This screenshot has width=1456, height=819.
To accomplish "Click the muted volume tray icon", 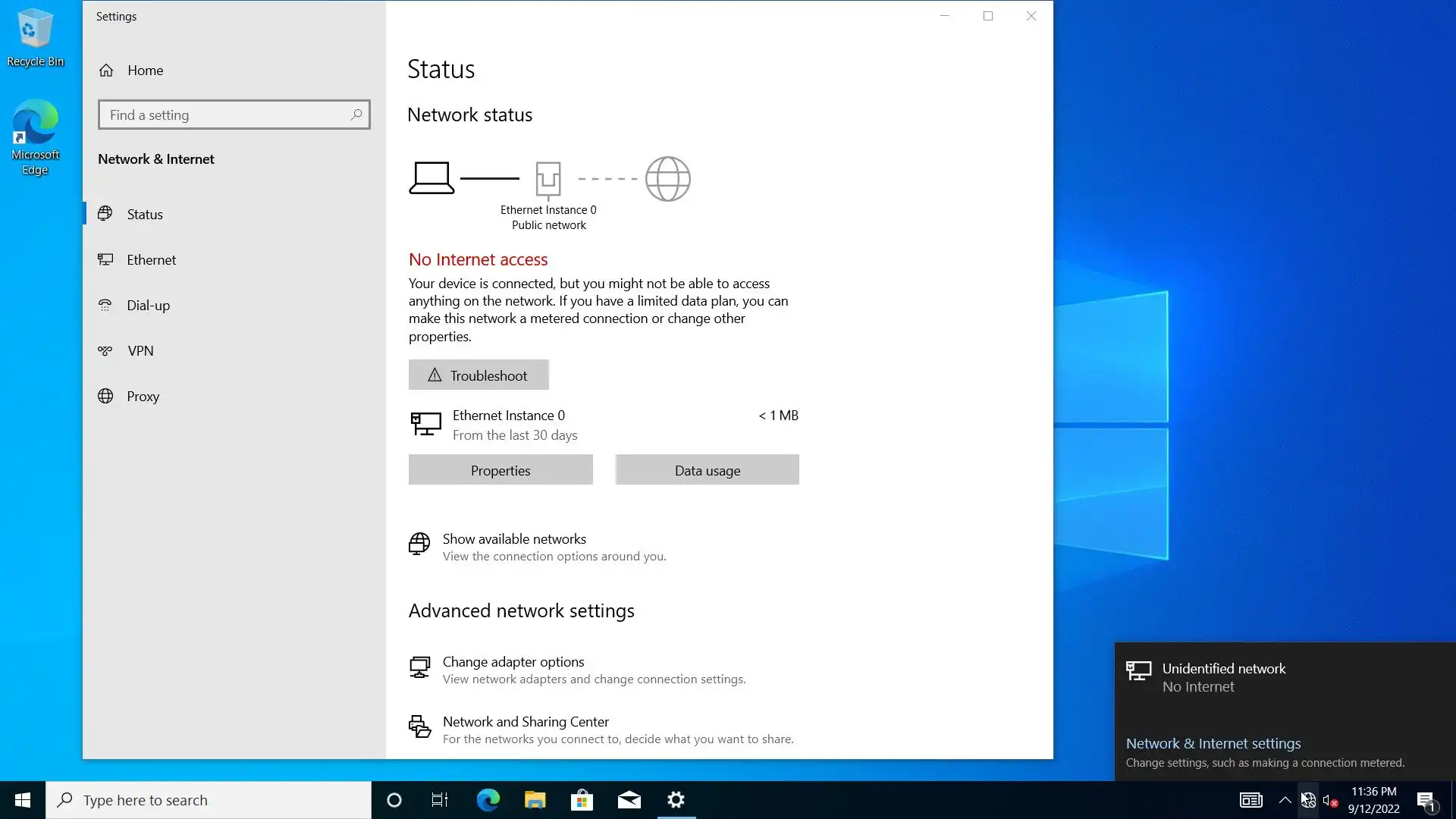I will [1329, 801].
